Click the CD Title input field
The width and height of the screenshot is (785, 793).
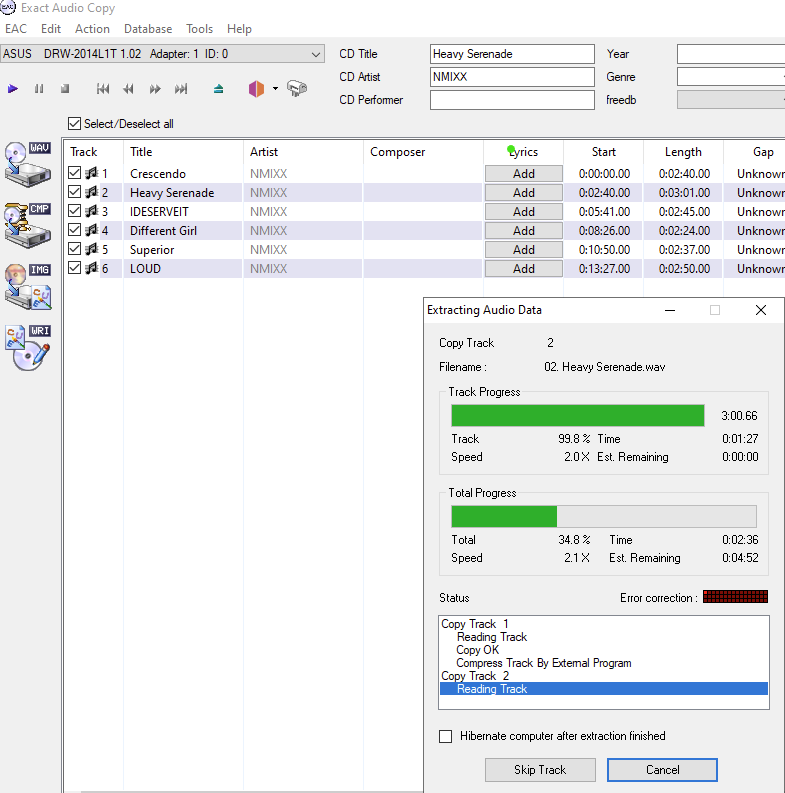coord(512,54)
